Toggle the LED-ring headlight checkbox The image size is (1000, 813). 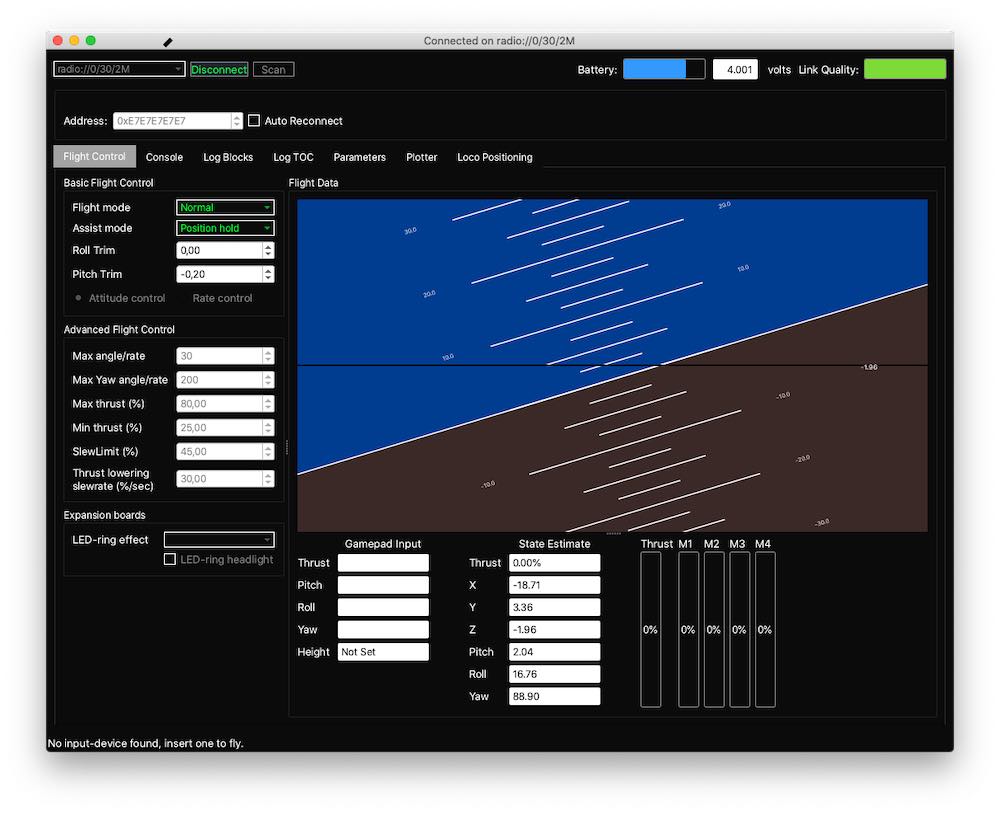170,559
